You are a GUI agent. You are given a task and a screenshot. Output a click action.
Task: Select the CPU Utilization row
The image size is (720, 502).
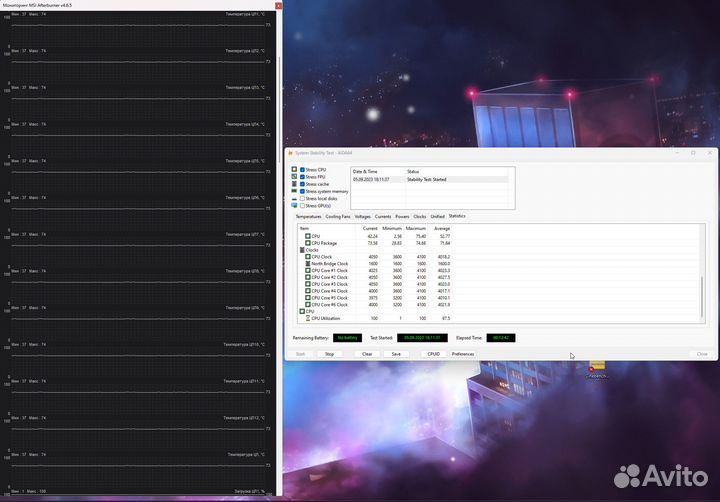point(375,318)
